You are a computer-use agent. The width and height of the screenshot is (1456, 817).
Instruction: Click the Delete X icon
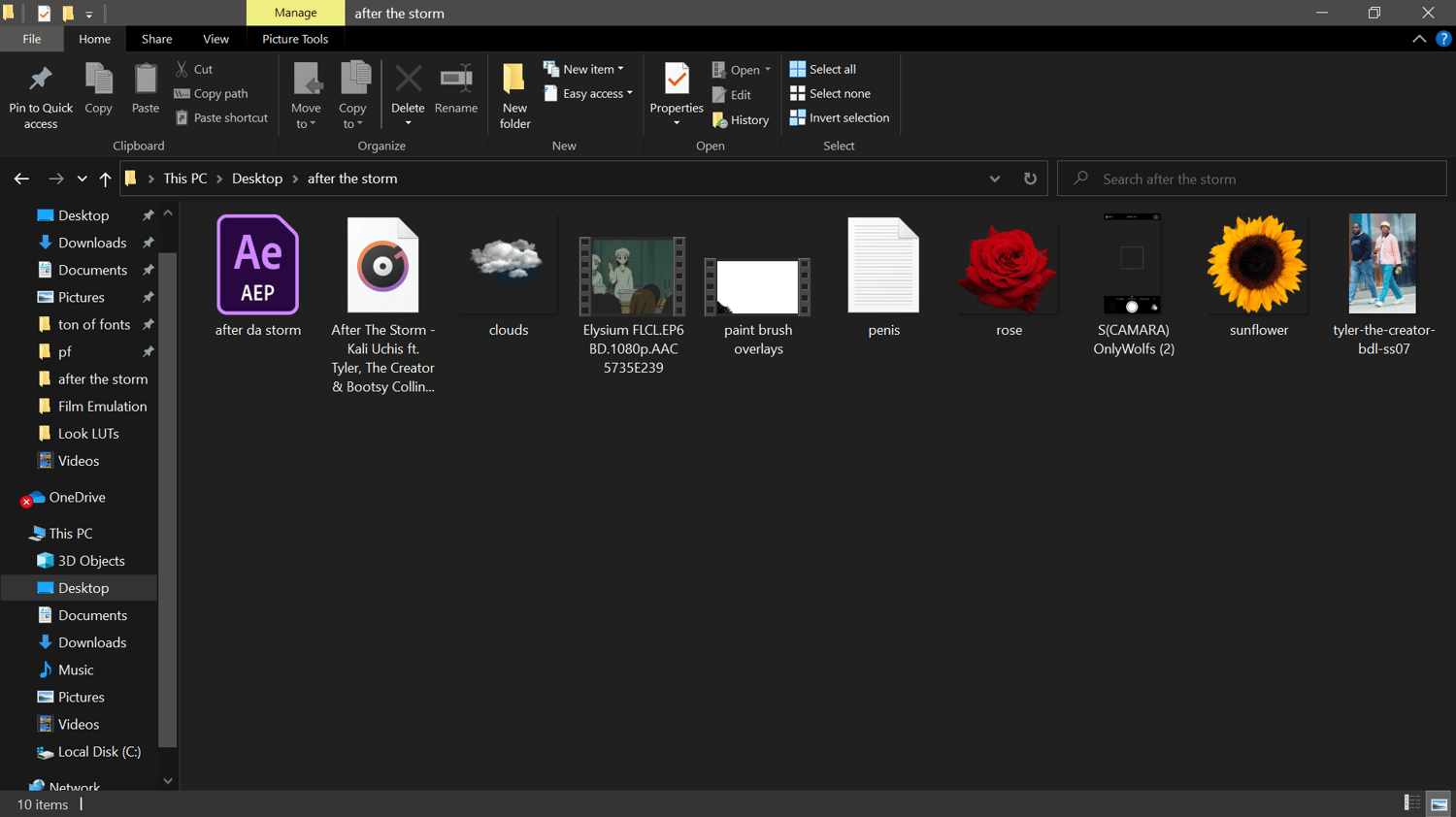tap(408, 78)
